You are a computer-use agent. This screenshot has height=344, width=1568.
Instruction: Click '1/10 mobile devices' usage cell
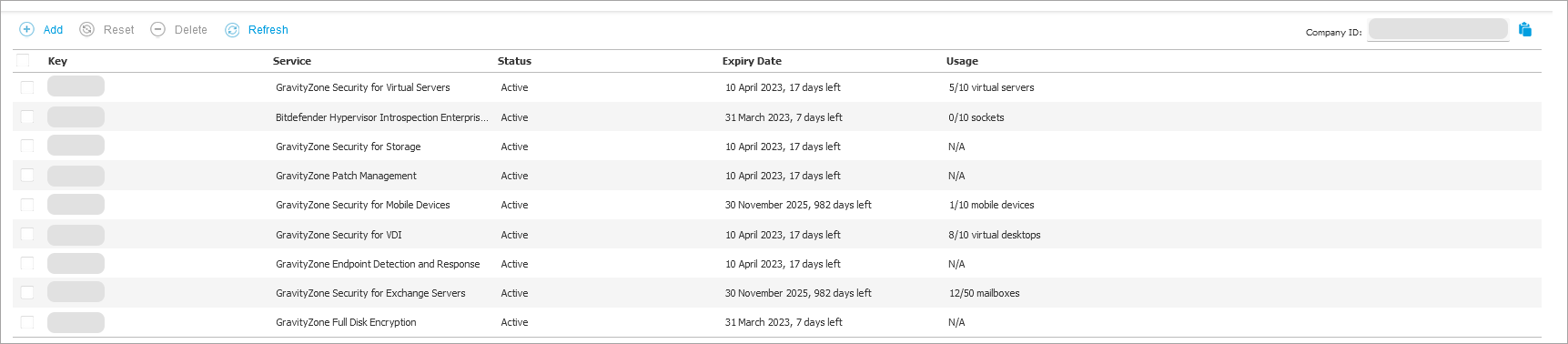pos(991,205)
